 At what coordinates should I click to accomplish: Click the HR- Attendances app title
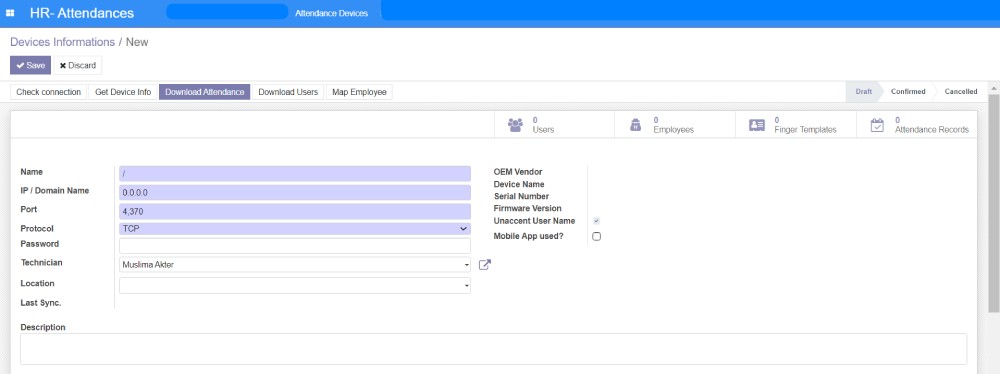[x=82, y=13]
